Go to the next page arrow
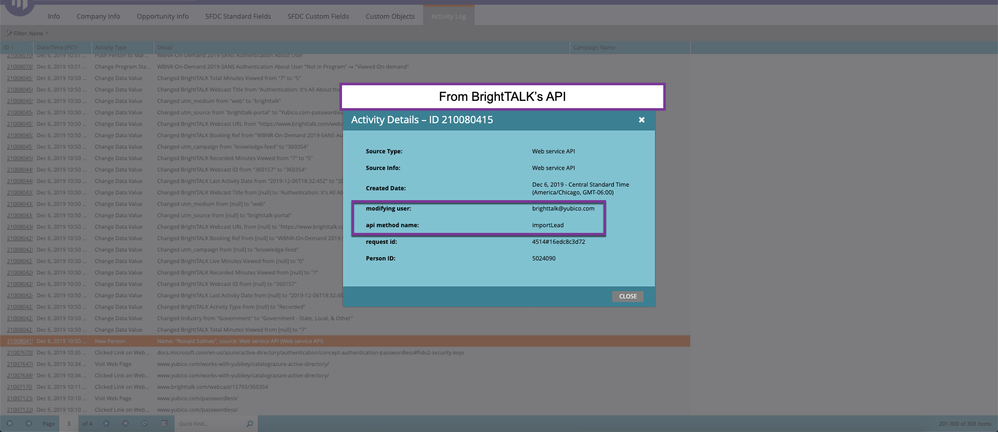This screenshot has width=998, height=432. (x=106, y=424)
